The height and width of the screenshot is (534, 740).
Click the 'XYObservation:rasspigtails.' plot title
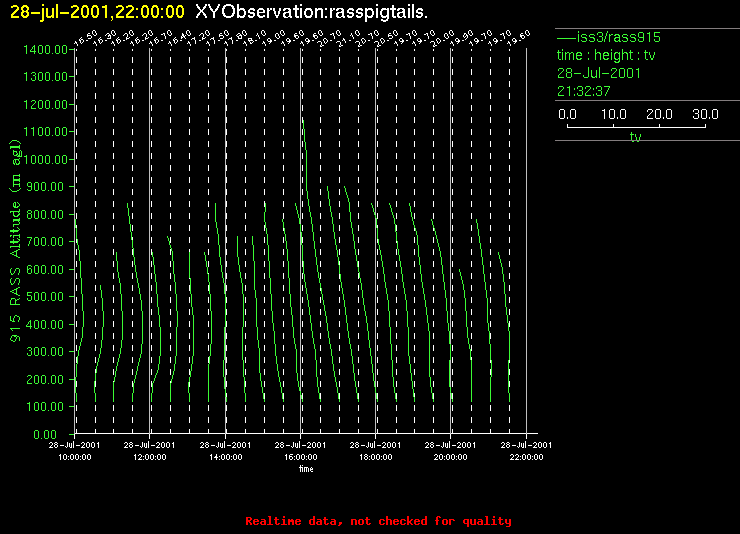[311, 12]
